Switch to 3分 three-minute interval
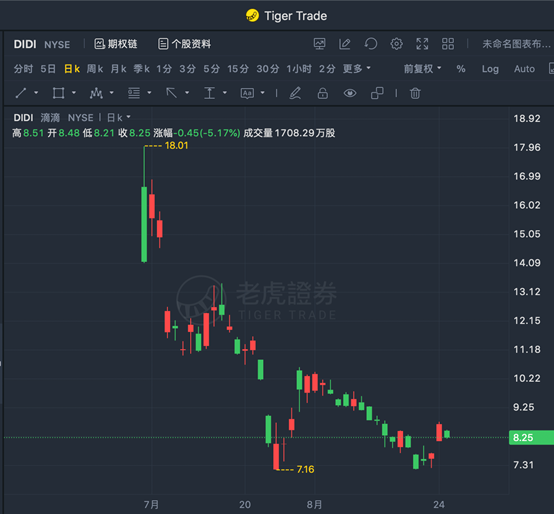Image resolution: width=554 pixels, height=514 pixels. (x=188, y=69)
